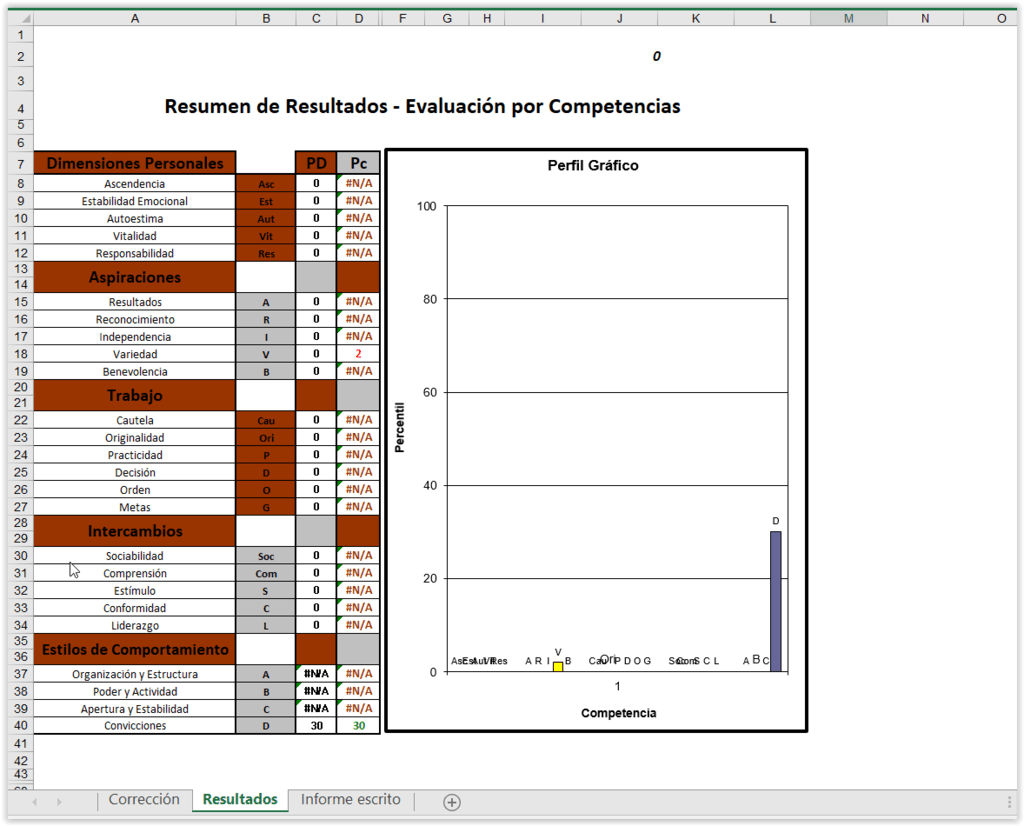
Task: Select the Resultados sheet tab
Action: (x=239, y=800)
